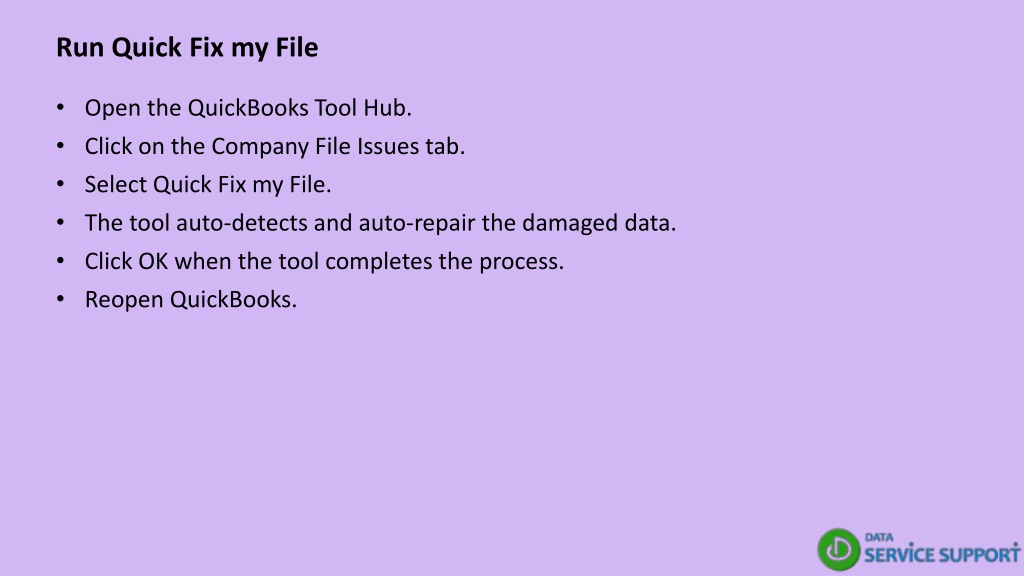Select the auto-detects and auto-repair sentence
This screenshot has height=576, width=1024.
[380, 223]
